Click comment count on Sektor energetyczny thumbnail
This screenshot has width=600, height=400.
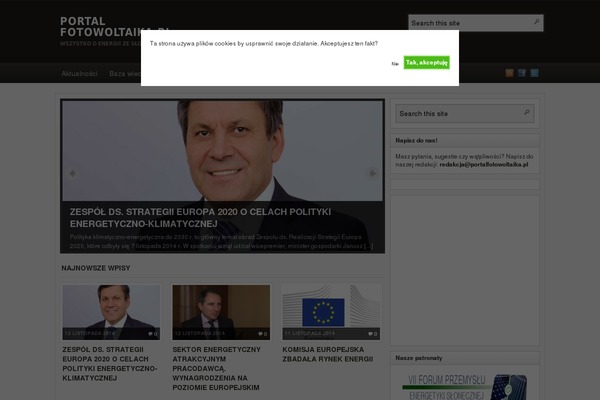point(263,334)
